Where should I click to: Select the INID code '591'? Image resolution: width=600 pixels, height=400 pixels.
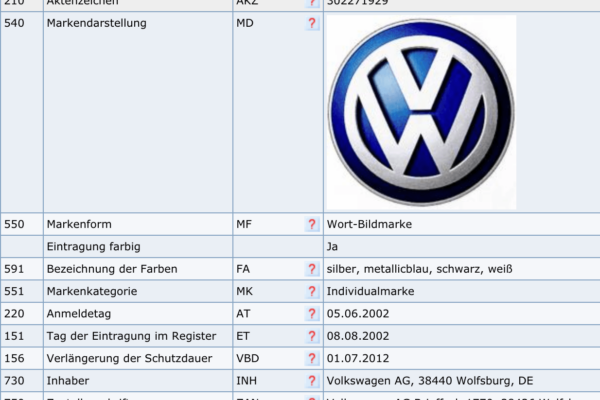[x=14, y=269]
